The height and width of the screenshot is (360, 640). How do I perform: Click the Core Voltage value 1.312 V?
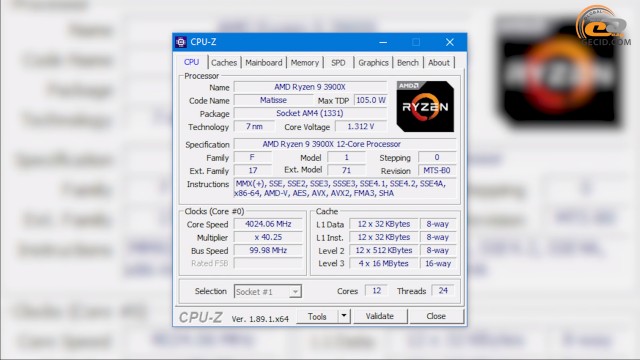[x=361, y=127]
